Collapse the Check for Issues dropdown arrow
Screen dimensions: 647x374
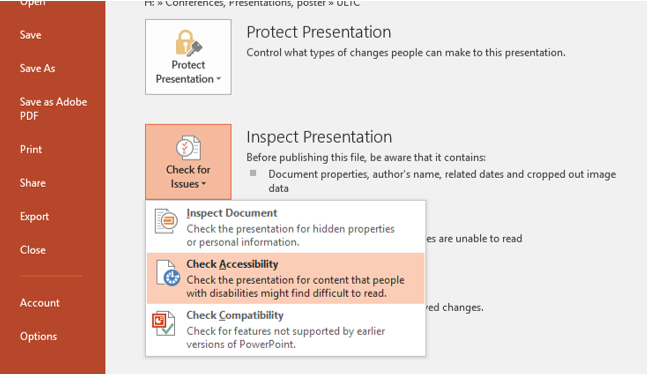(x=204, y=184)
